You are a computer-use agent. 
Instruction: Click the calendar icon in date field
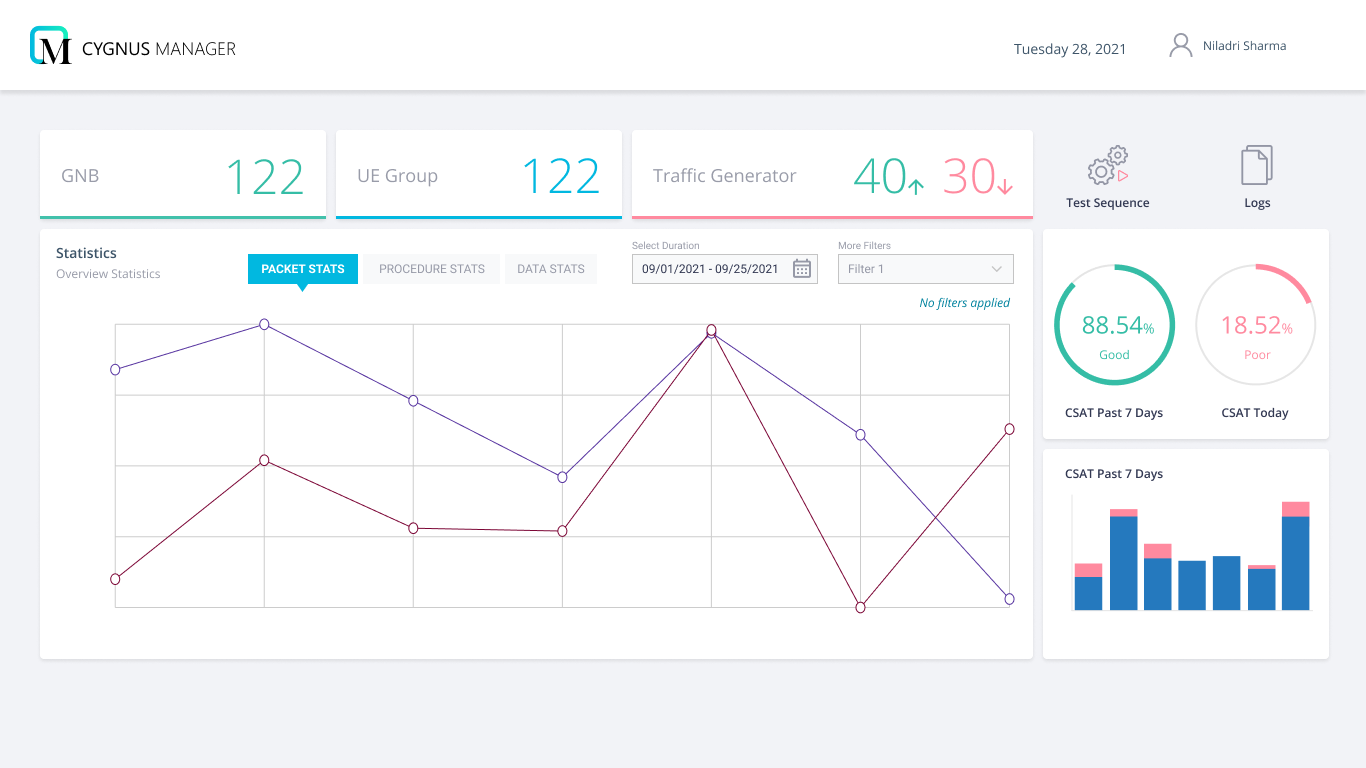pos(801,269)
